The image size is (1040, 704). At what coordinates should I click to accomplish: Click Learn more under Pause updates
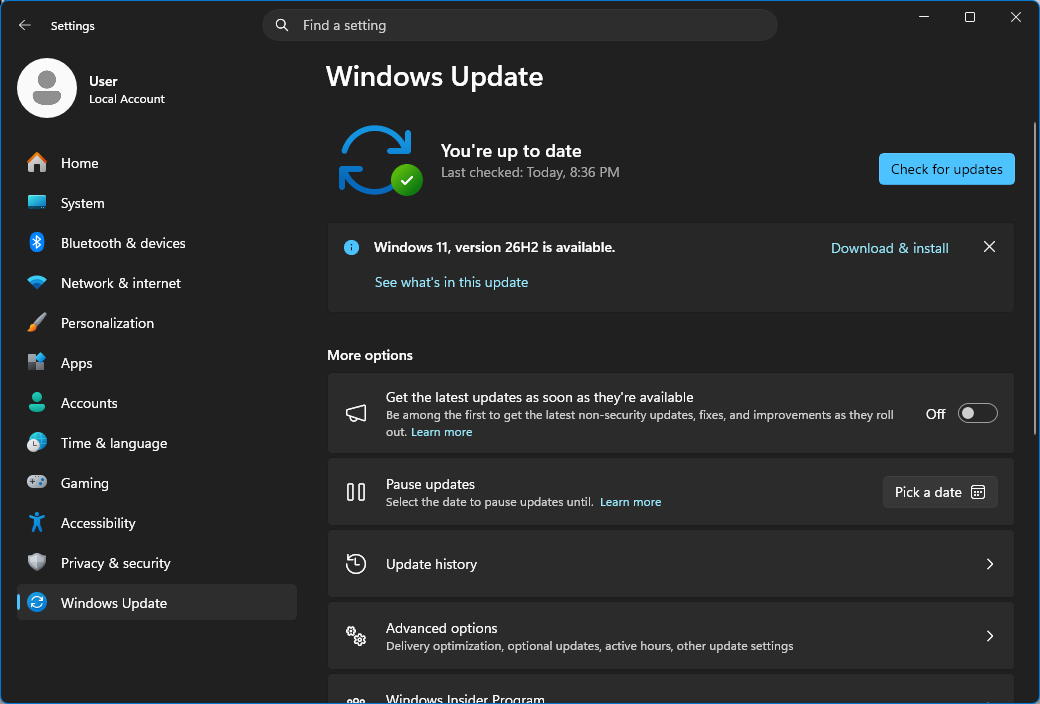630,502
